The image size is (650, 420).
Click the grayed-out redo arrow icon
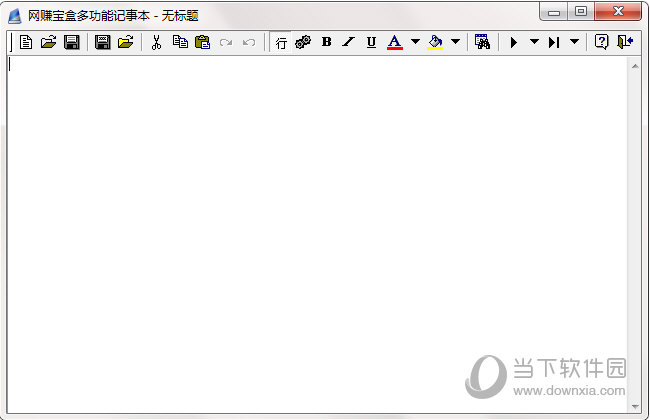tap(226, 42)
